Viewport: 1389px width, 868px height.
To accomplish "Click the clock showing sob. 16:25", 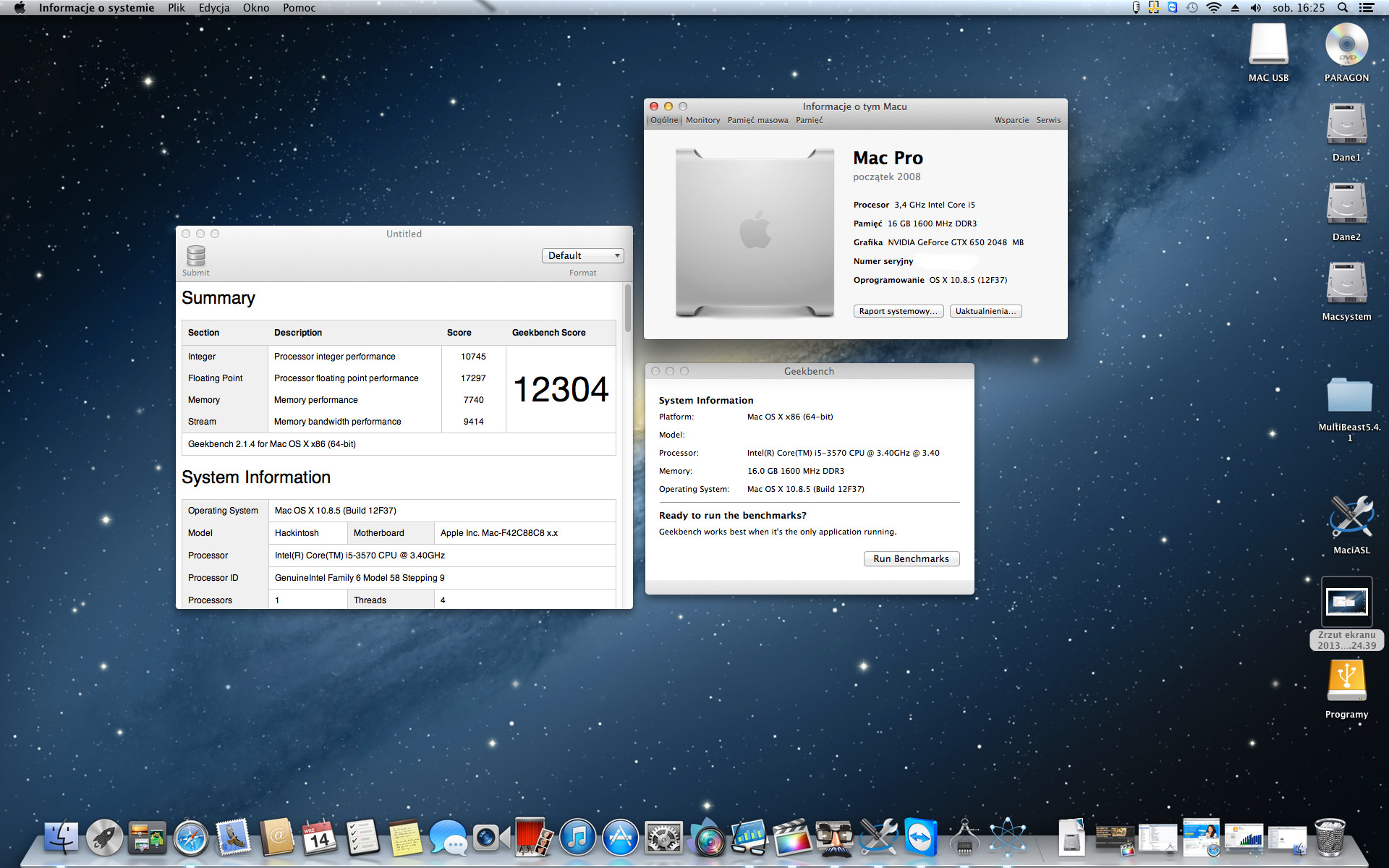I will point(1299,8).
